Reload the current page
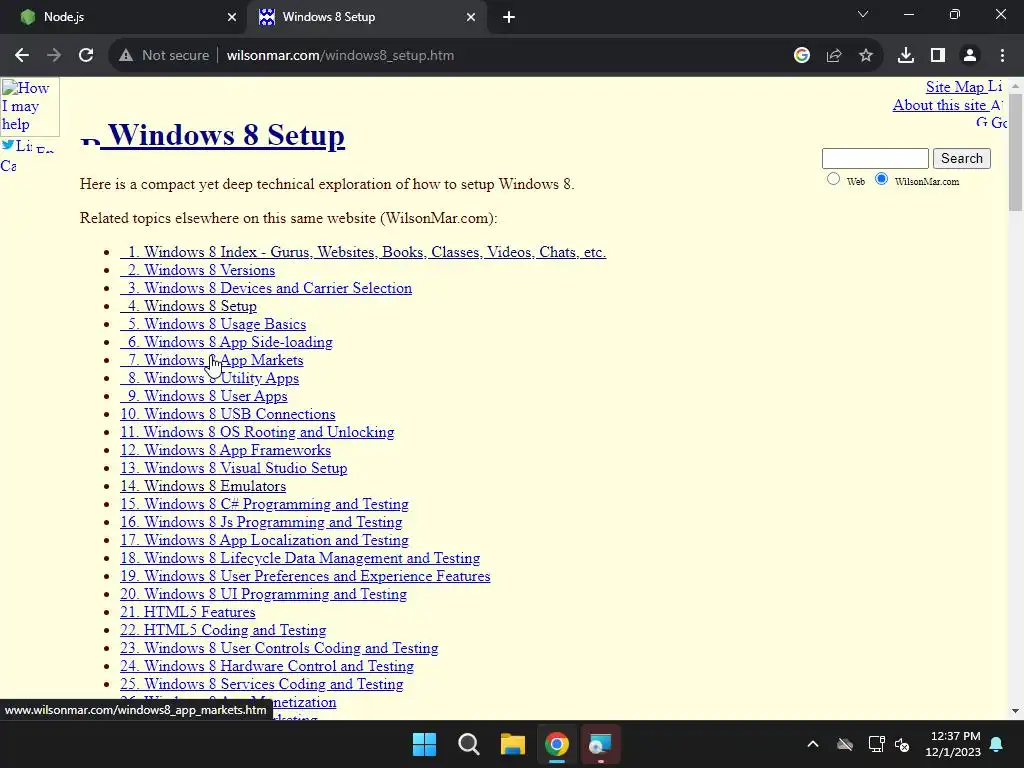 (x=86, y=56)
